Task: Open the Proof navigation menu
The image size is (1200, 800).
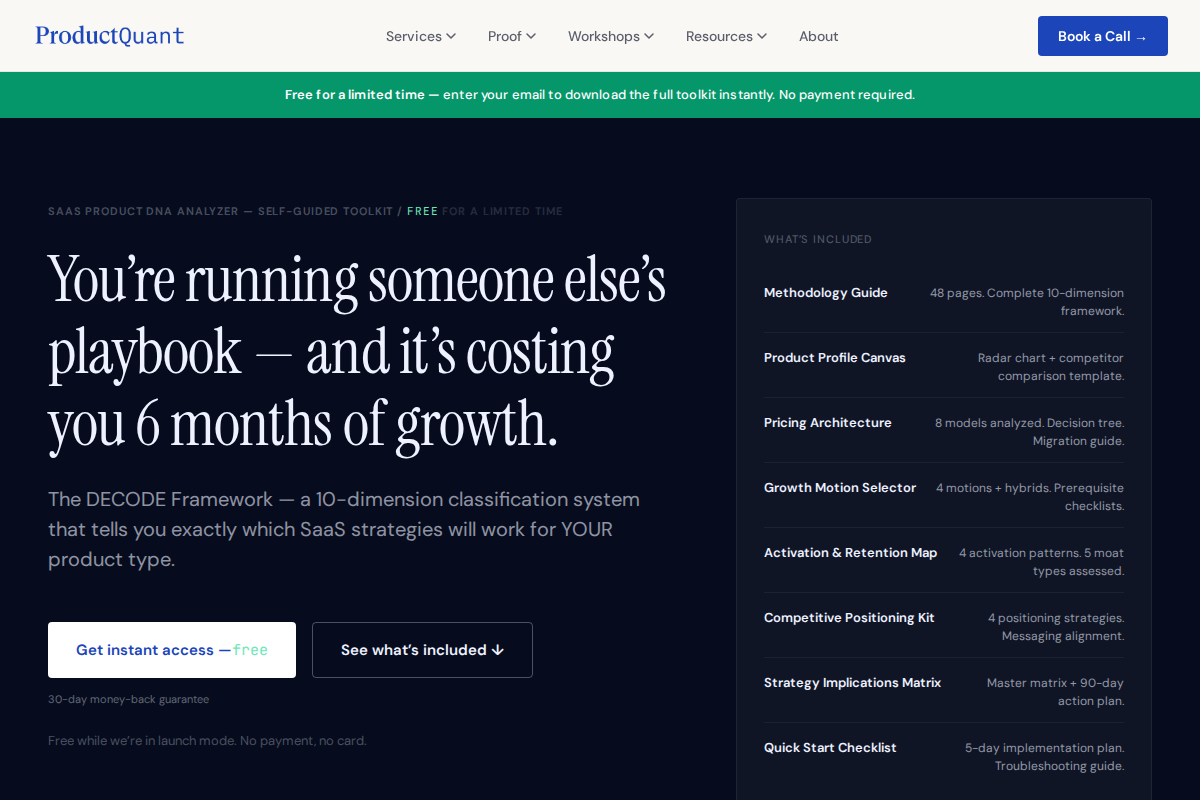Action: click(x=504, y=36)
